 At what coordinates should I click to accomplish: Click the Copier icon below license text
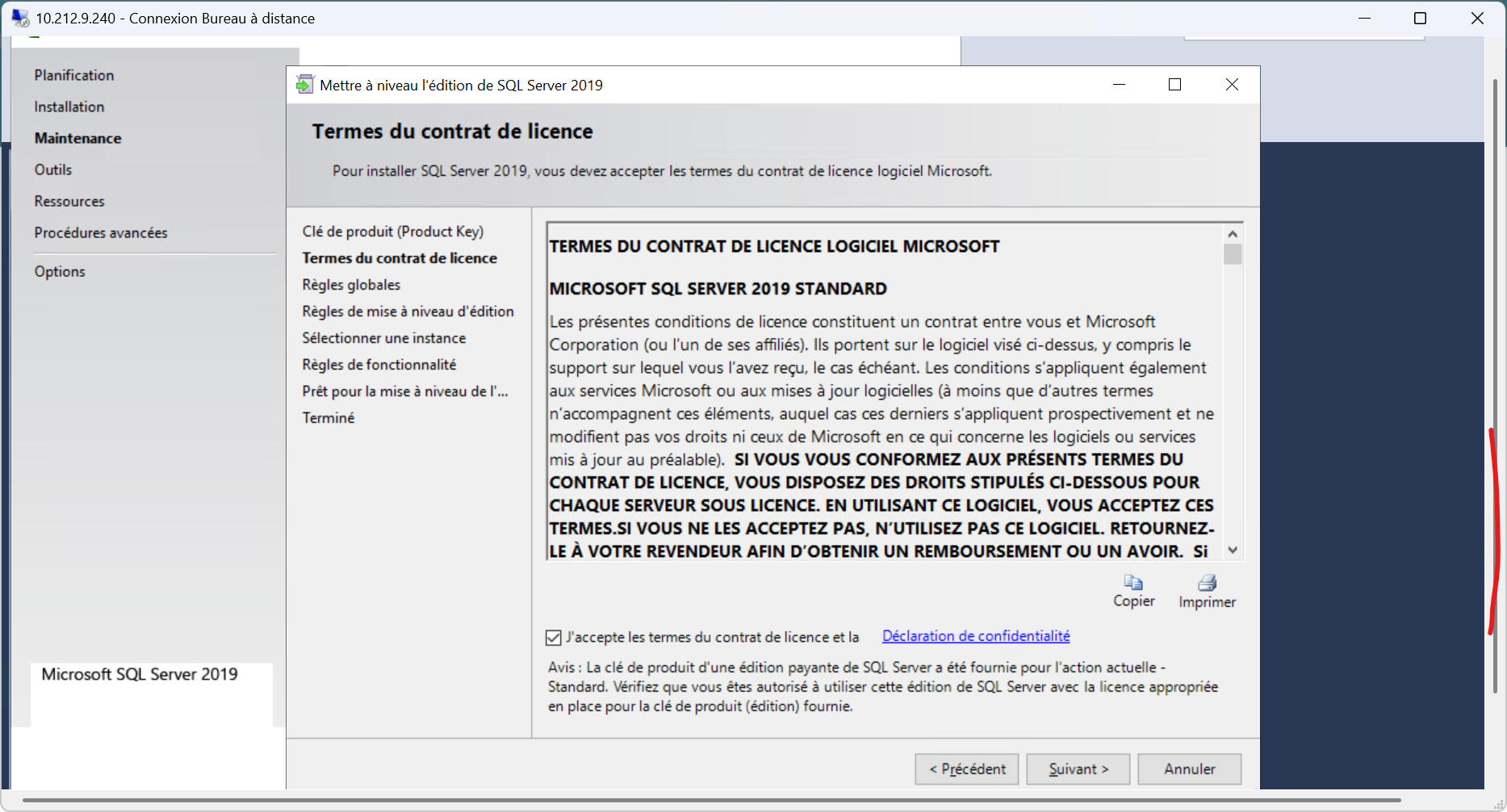pos(1133,582)
